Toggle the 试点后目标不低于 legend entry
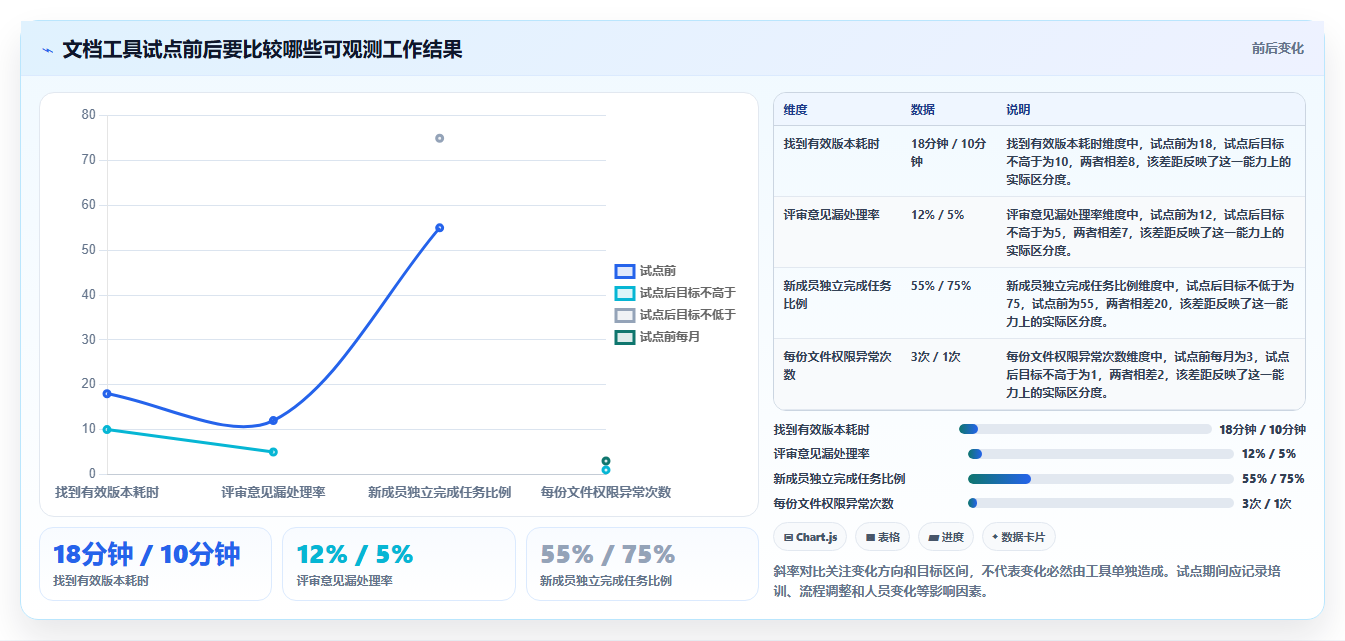This screenshot has height=641, width=1345. point(675,315)
